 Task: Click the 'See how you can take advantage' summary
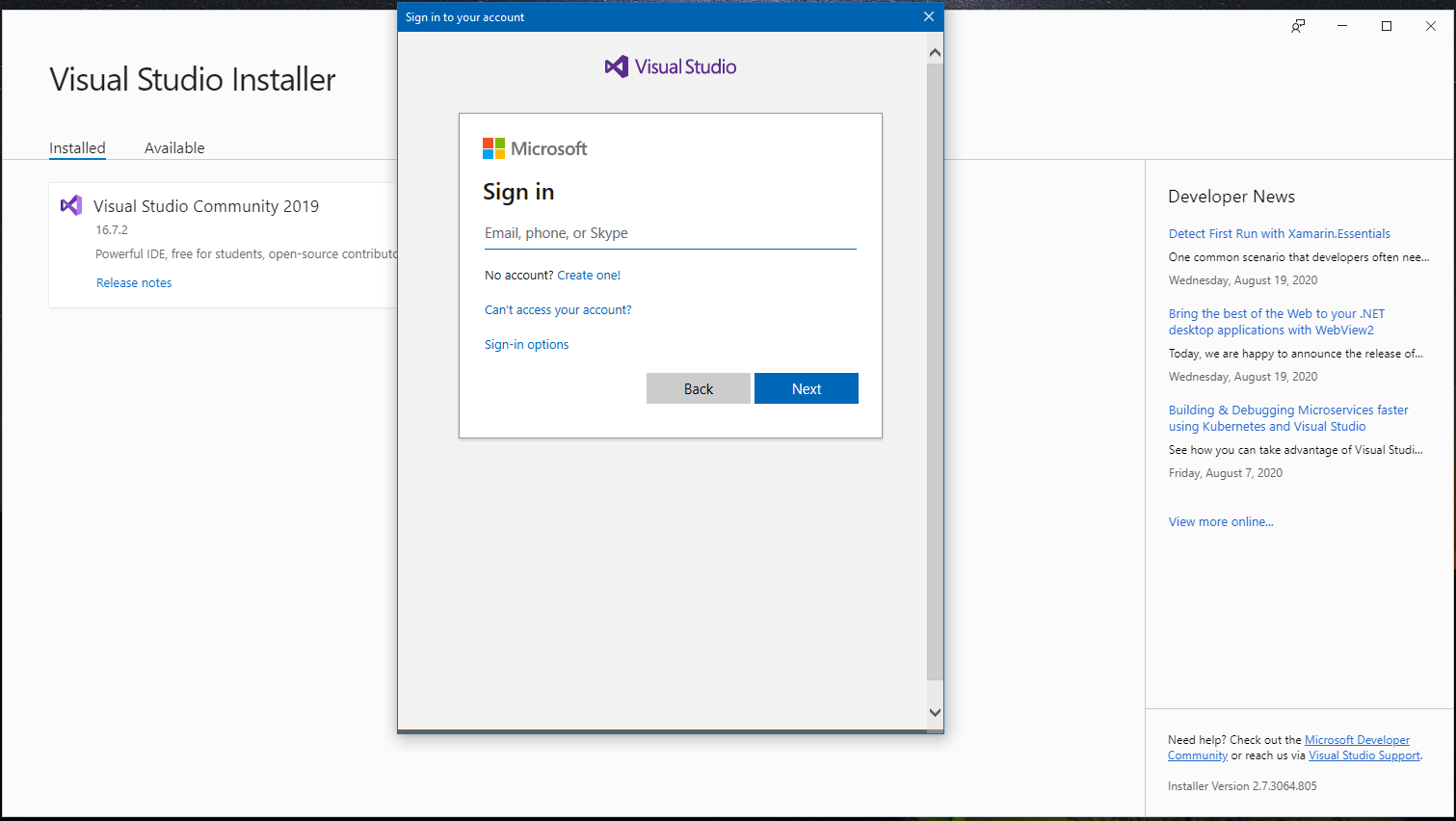coord(1296,450)
